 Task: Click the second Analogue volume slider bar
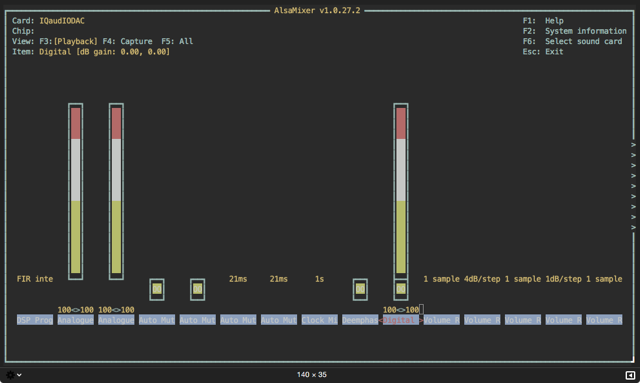tap(116, 191)
